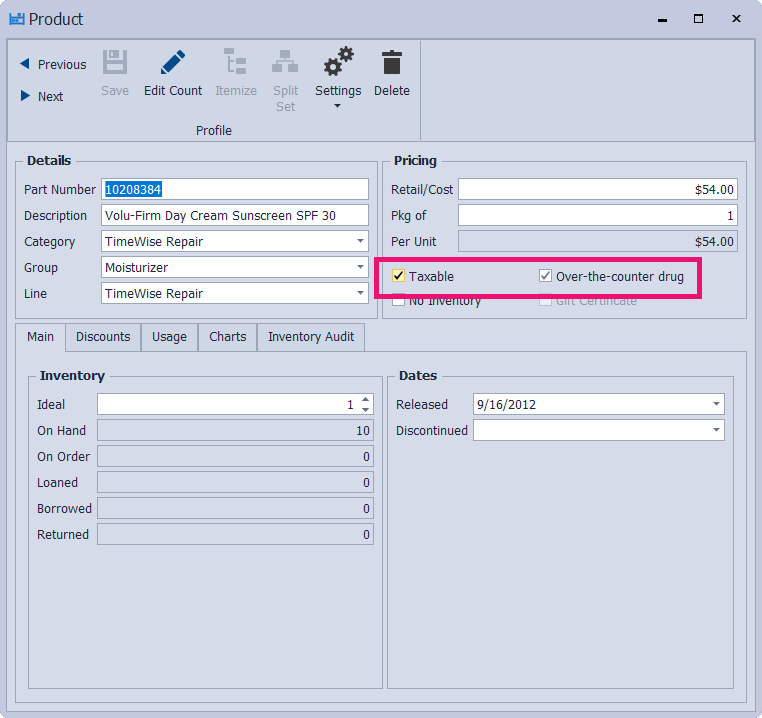Toggle the Taxable checkbox
This screenshot has width=762, height=718.
tap(398, 276)
